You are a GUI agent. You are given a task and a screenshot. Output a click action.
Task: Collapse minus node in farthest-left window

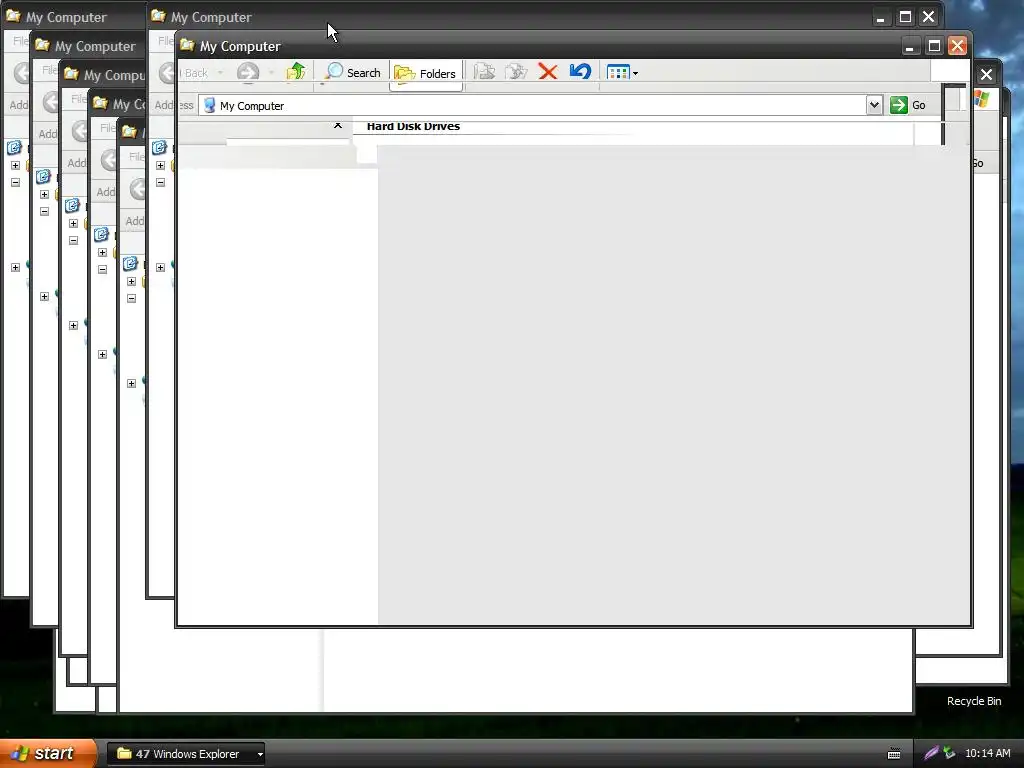(15, 182)
